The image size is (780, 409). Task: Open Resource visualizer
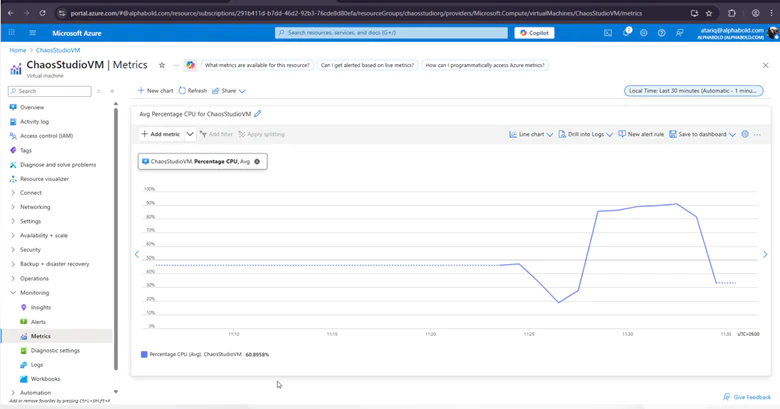(x=44, y=179)
